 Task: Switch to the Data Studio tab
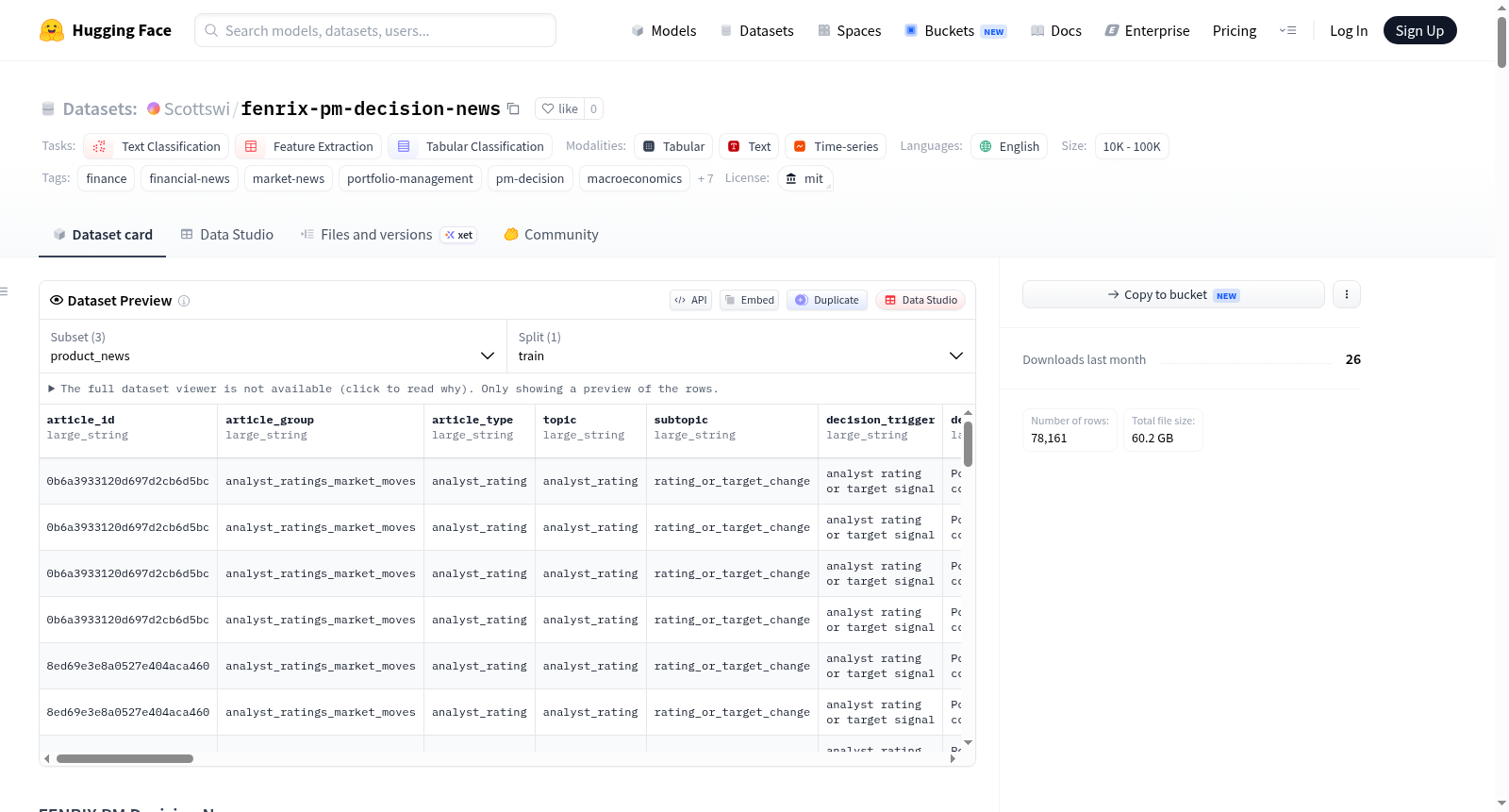pyautogui.click(x=226, y=235)
